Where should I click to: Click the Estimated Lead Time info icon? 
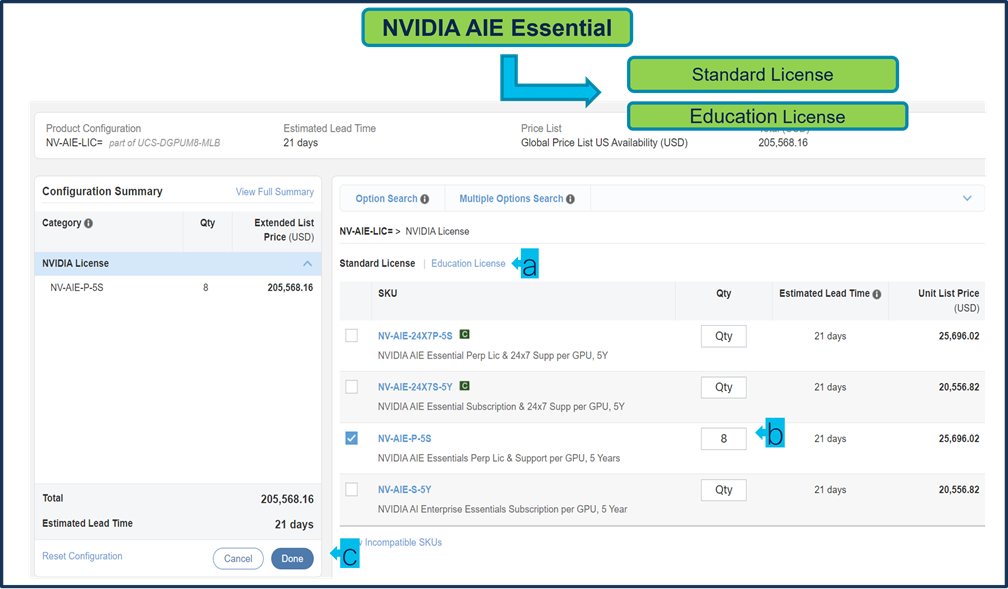(877, 294)
